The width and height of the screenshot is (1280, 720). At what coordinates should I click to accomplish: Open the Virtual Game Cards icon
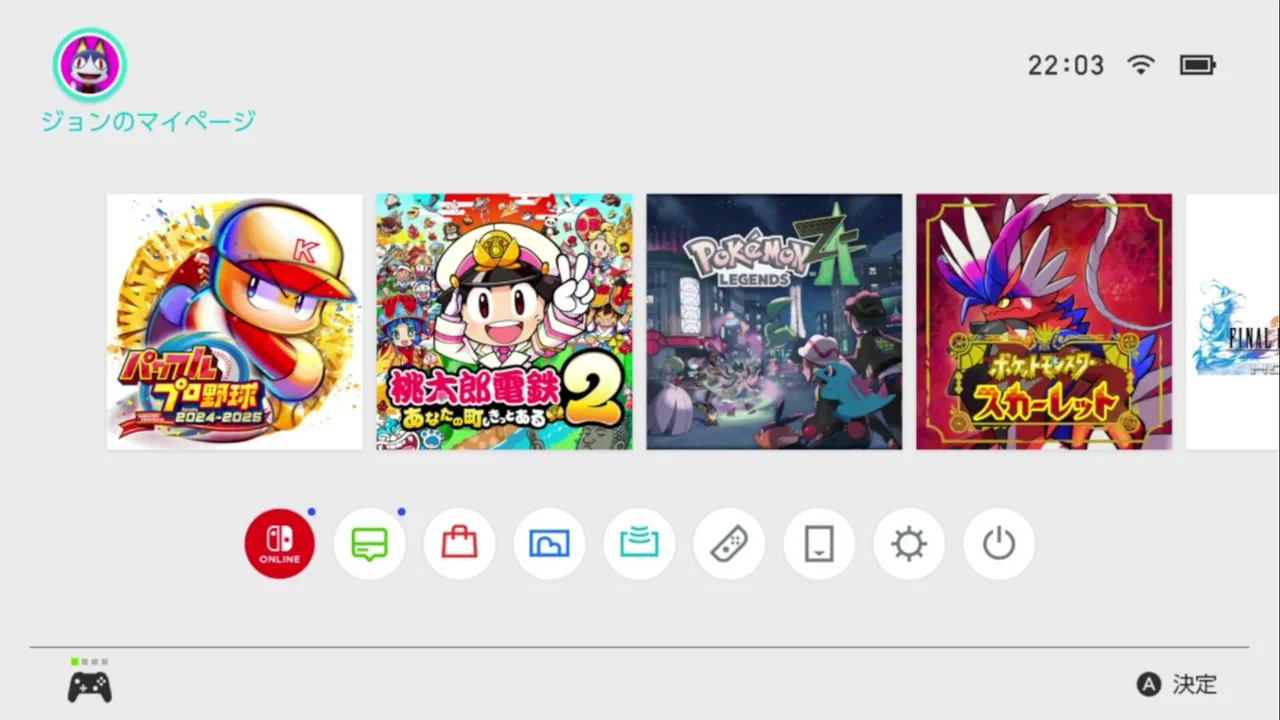tap(819, 544)
